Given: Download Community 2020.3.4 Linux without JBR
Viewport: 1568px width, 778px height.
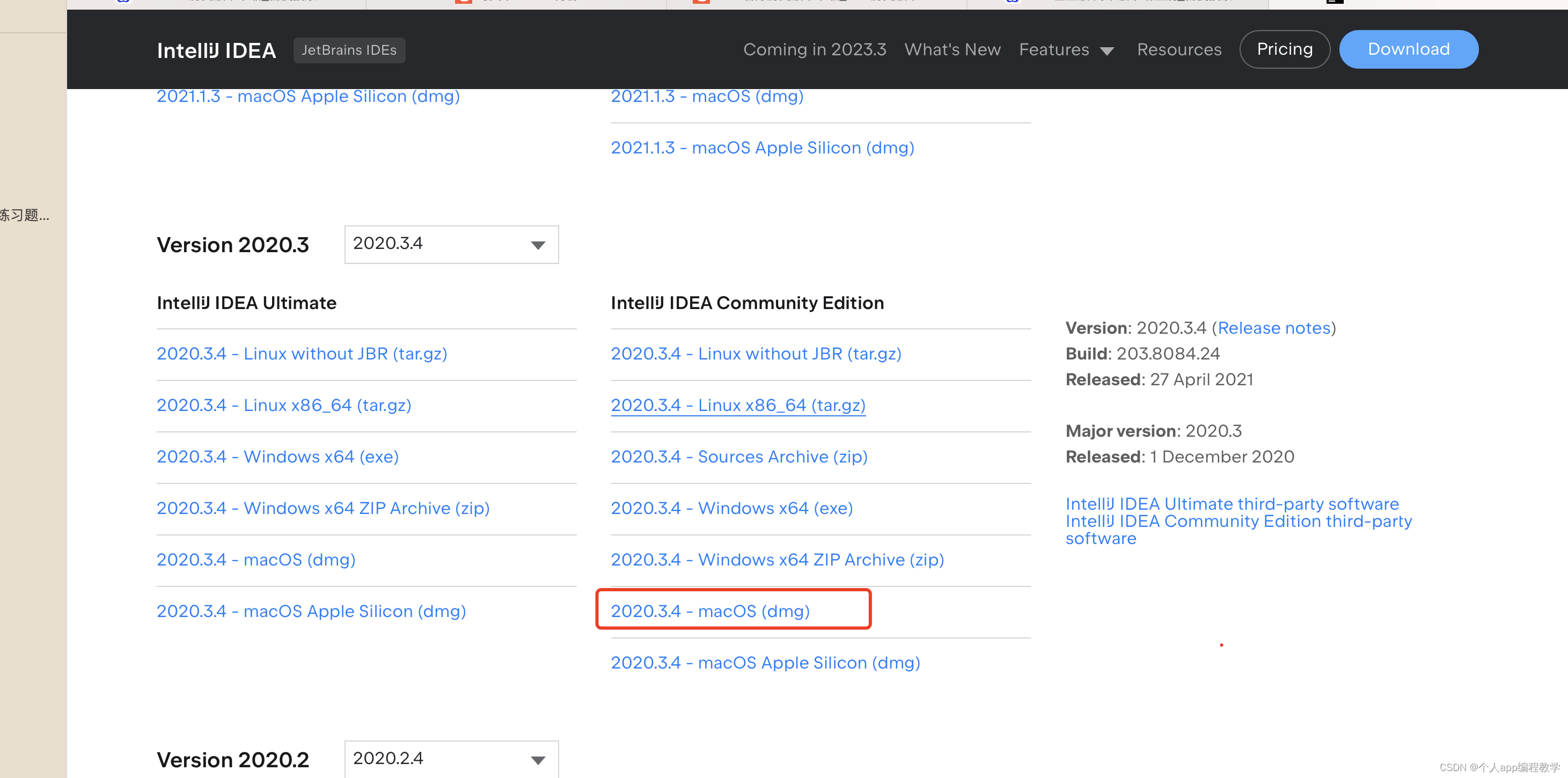Looking at the screenshot, I should pyautogui.click(x=756, y=354).
